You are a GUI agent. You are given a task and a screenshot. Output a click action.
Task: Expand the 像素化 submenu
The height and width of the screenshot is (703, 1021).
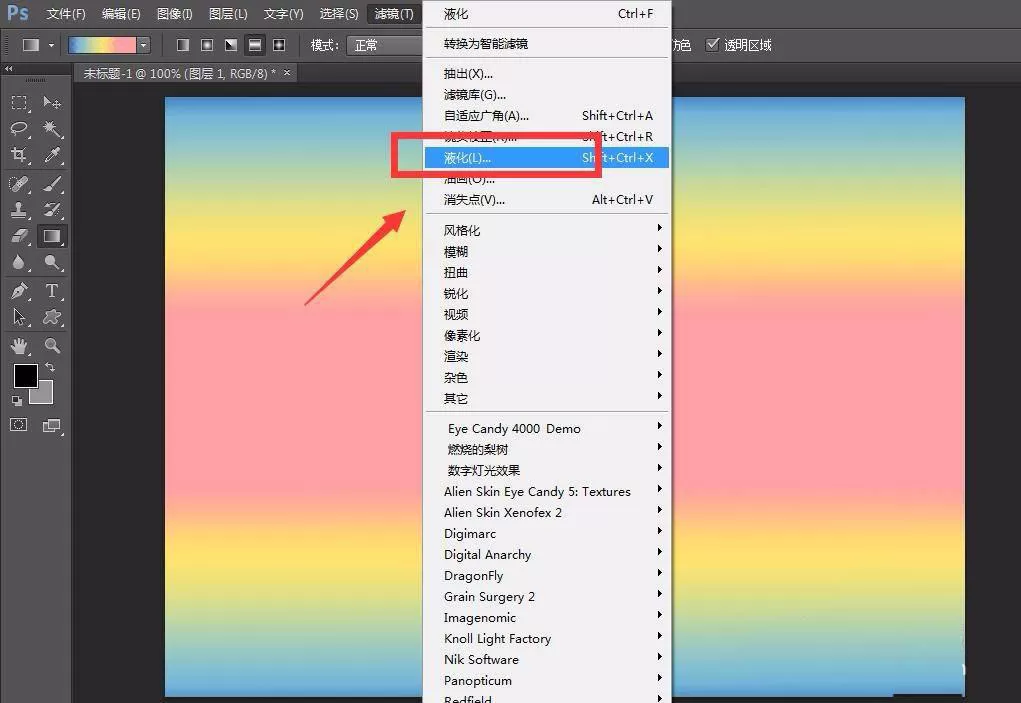pos(547,335)
